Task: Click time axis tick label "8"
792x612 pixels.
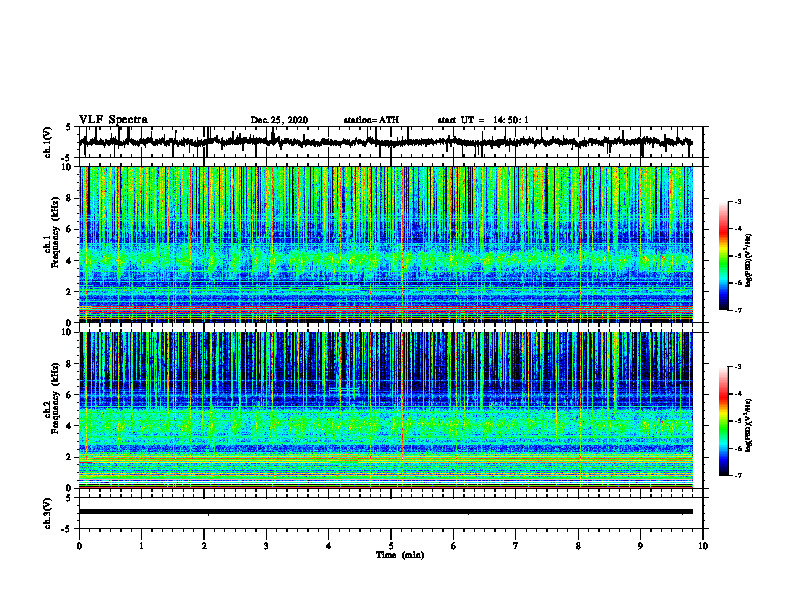Action: [x=578, y=546]
